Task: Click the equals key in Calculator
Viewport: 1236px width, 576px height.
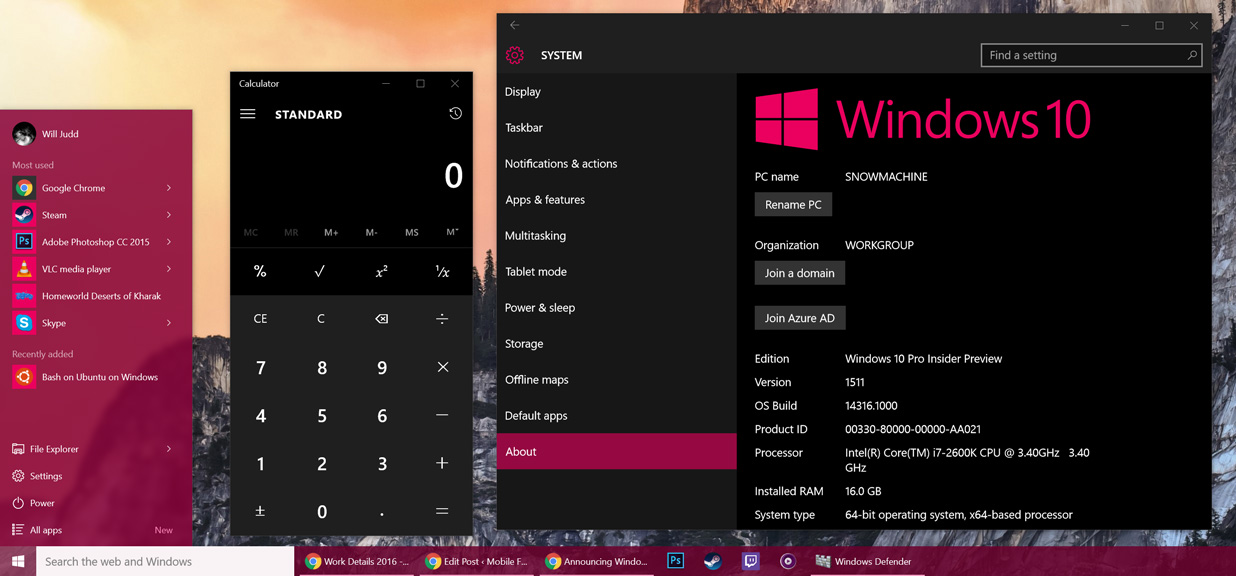Action: tap(442, 511)
